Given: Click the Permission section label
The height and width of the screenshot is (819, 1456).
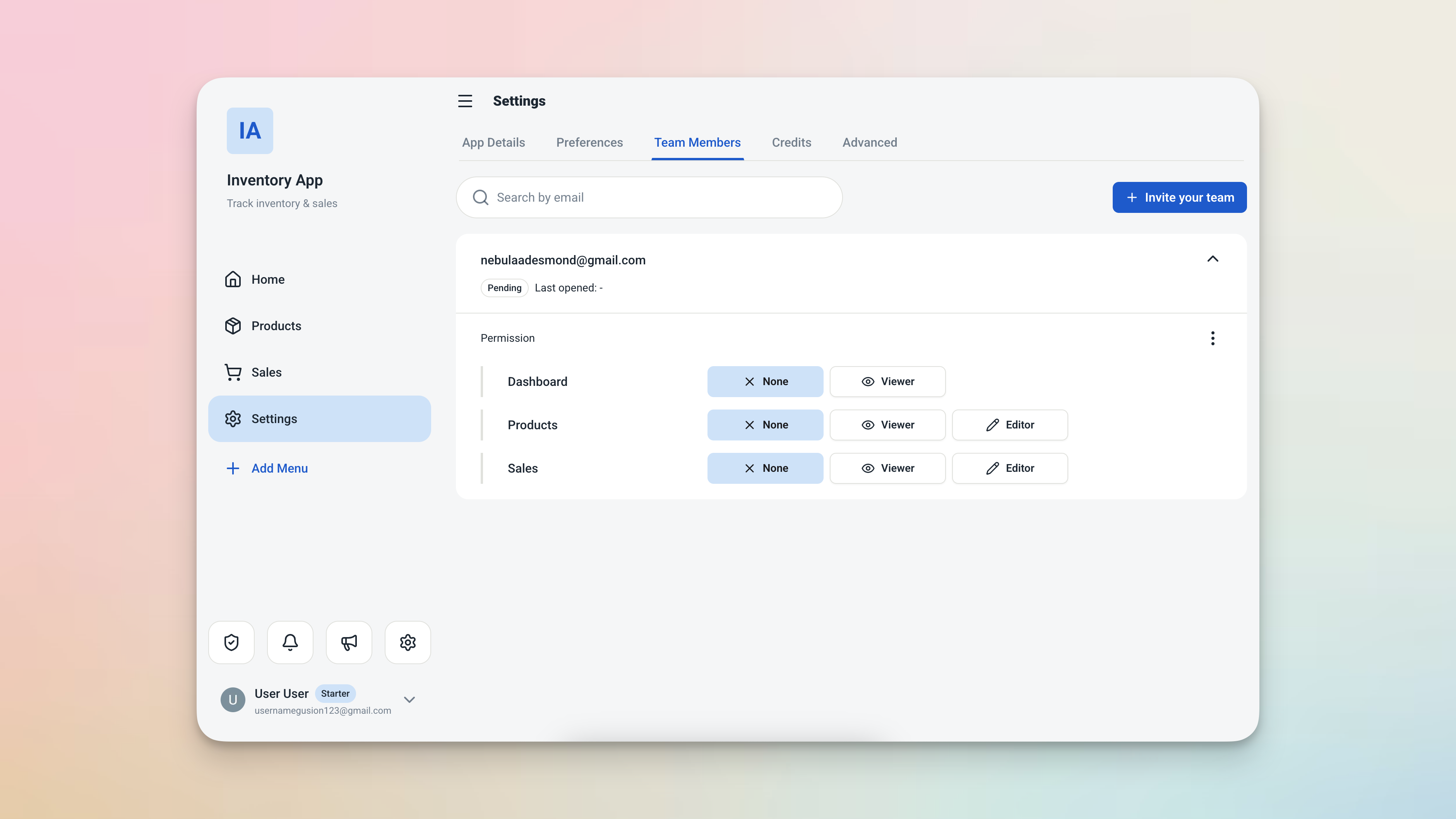Looking at the screenshot, I should point(507,338).
